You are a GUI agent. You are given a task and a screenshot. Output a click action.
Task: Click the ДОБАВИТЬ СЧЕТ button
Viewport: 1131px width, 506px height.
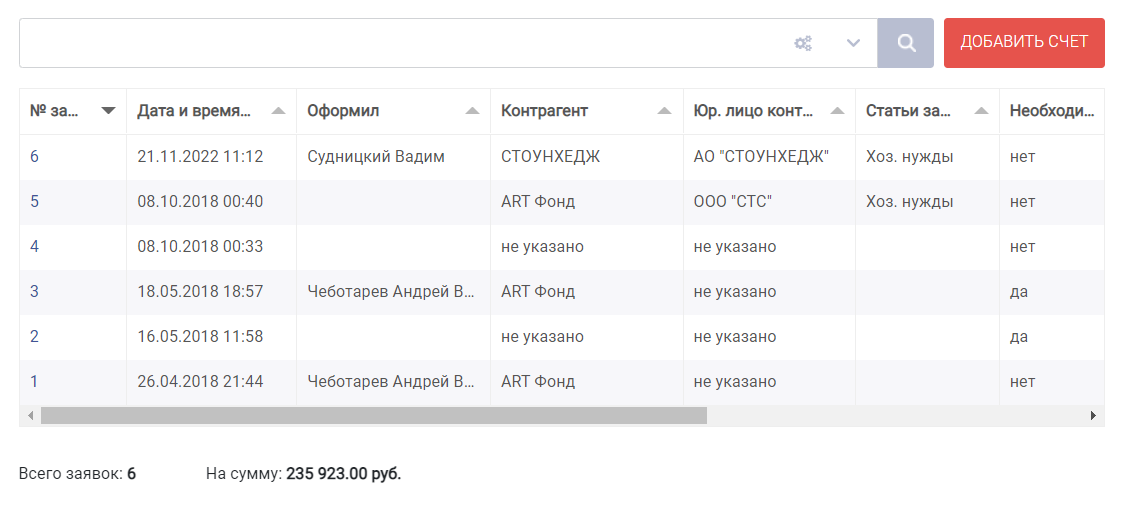(1024, 43)
